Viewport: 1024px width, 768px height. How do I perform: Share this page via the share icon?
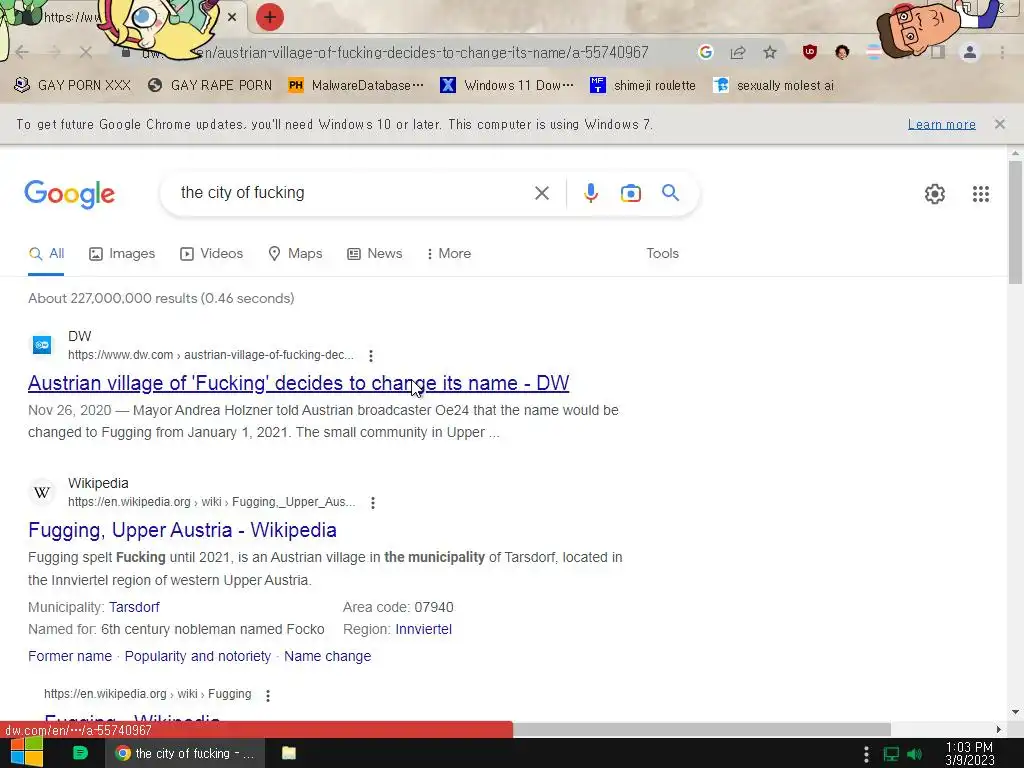738,52
